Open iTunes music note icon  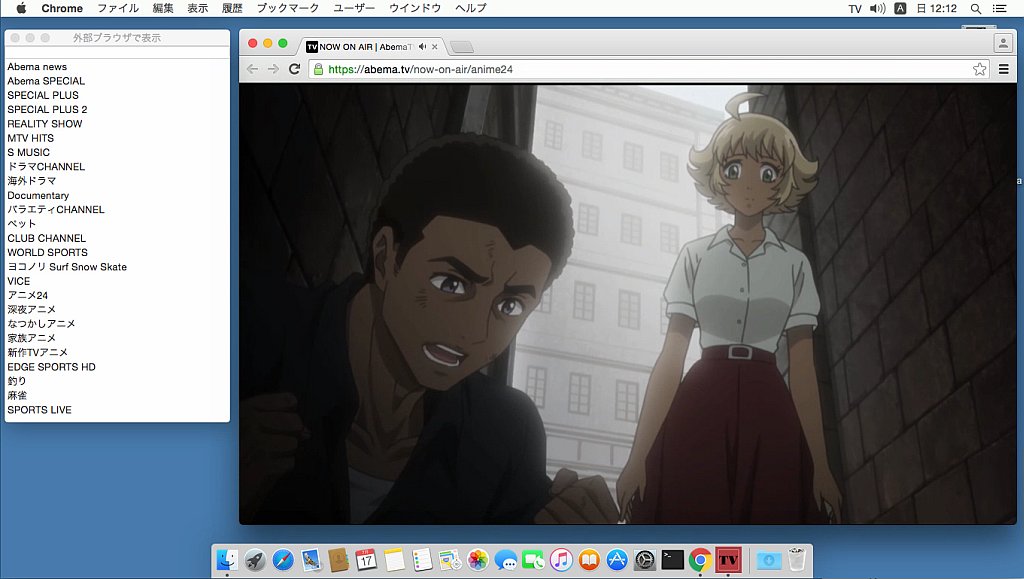pos(561,560)
